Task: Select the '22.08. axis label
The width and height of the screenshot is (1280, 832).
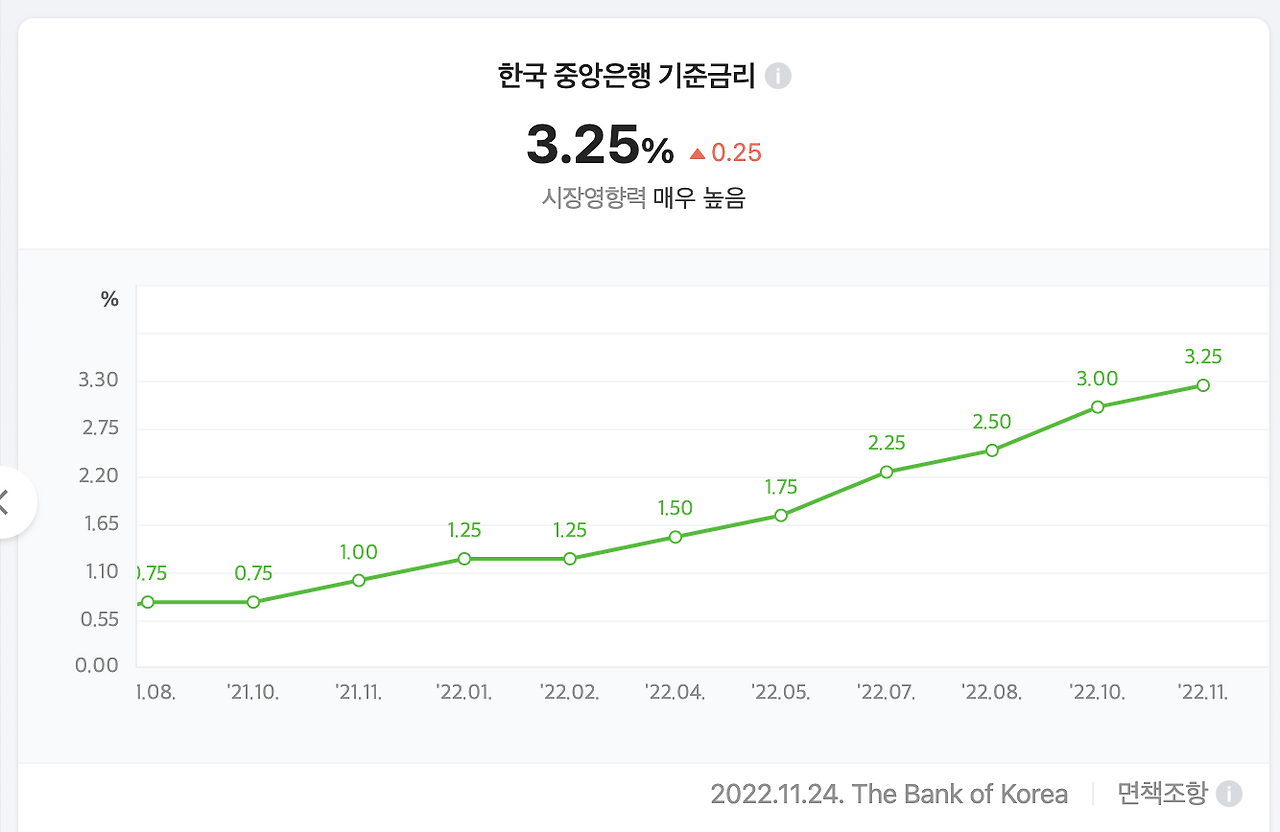Action: click(992, 691)
